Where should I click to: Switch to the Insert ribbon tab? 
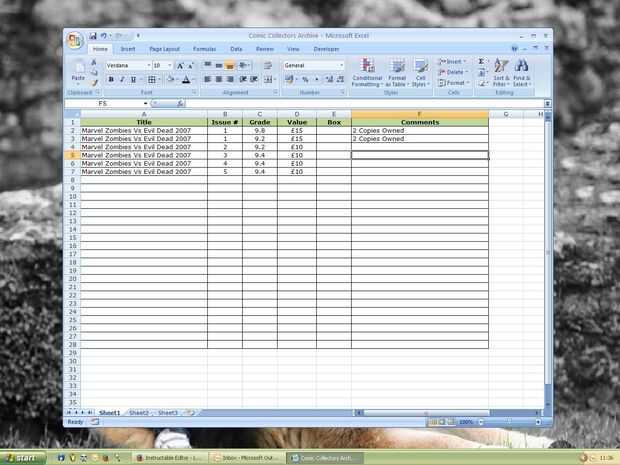pyautogui.click(x=128, y=49)
